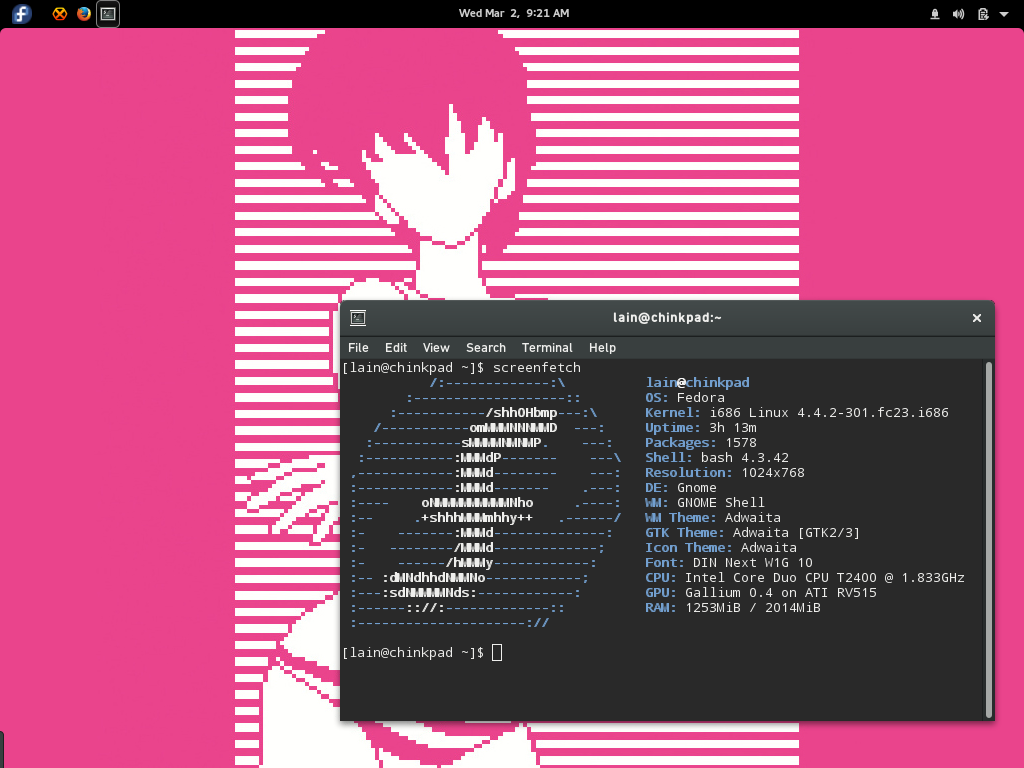Open the Fedora activities logo button
Image resolution: width=1024 pixels, height=768 pixels.
[21, 14]
